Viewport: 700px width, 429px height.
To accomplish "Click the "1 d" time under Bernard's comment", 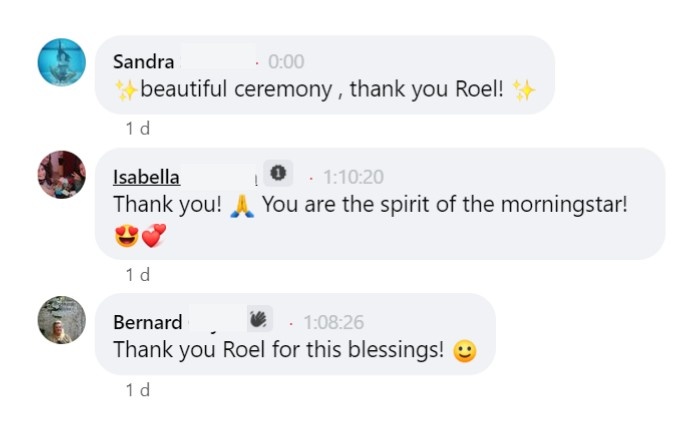I will 137,390.
